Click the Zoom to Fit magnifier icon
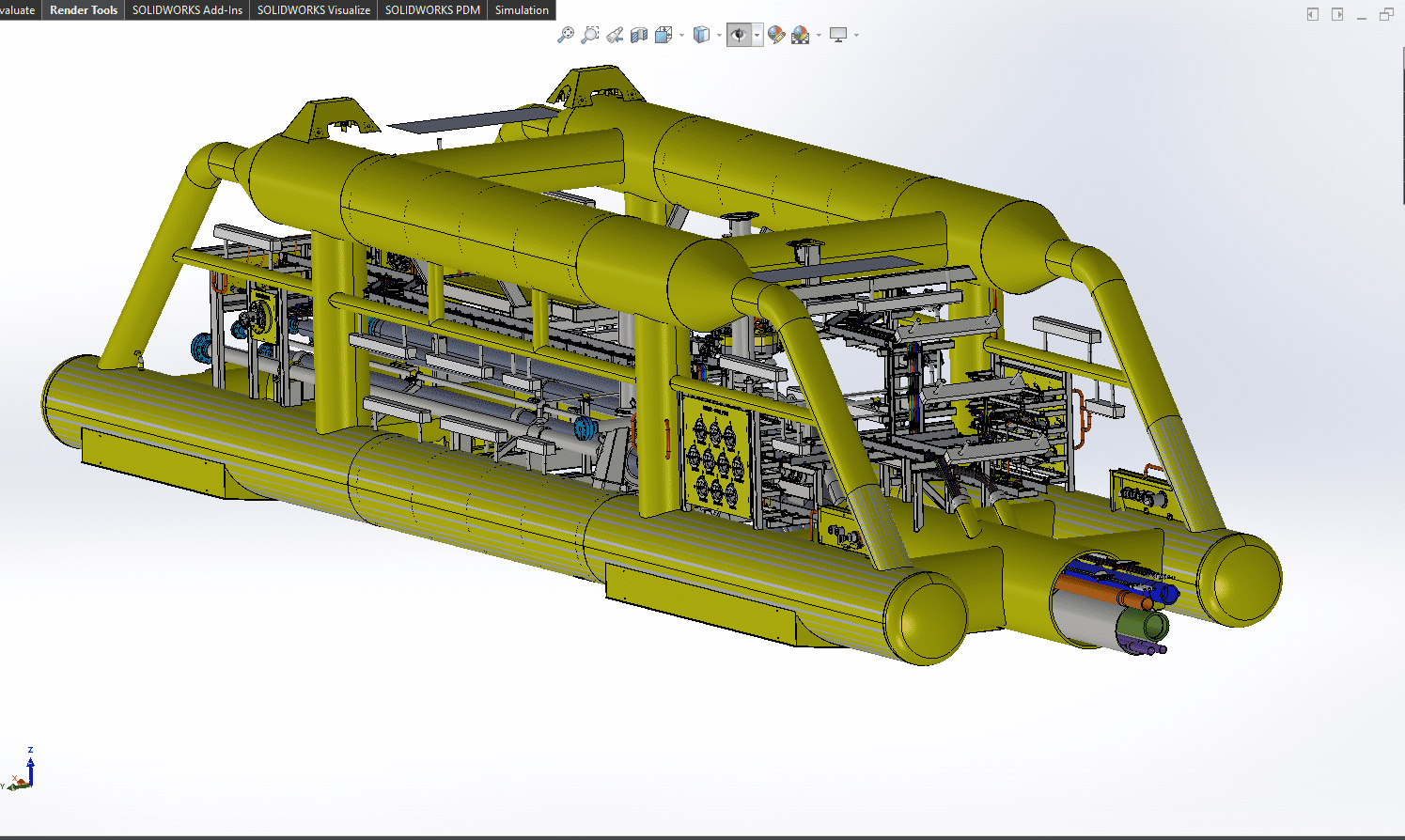Image resolution: width=1405 pixels, height=840 pixels. pos(566,35)
